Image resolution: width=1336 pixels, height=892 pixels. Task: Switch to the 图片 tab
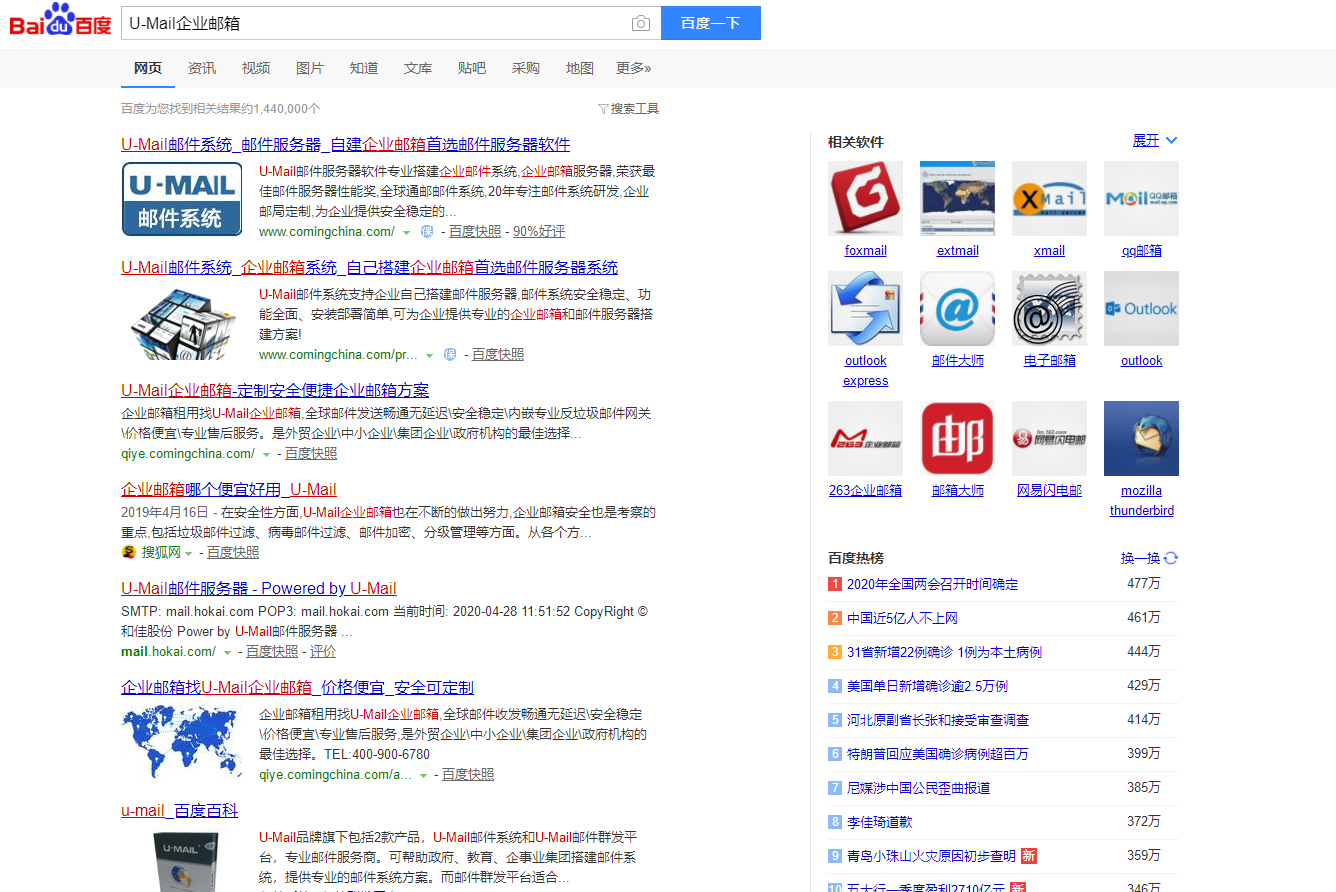pos(310,68)
